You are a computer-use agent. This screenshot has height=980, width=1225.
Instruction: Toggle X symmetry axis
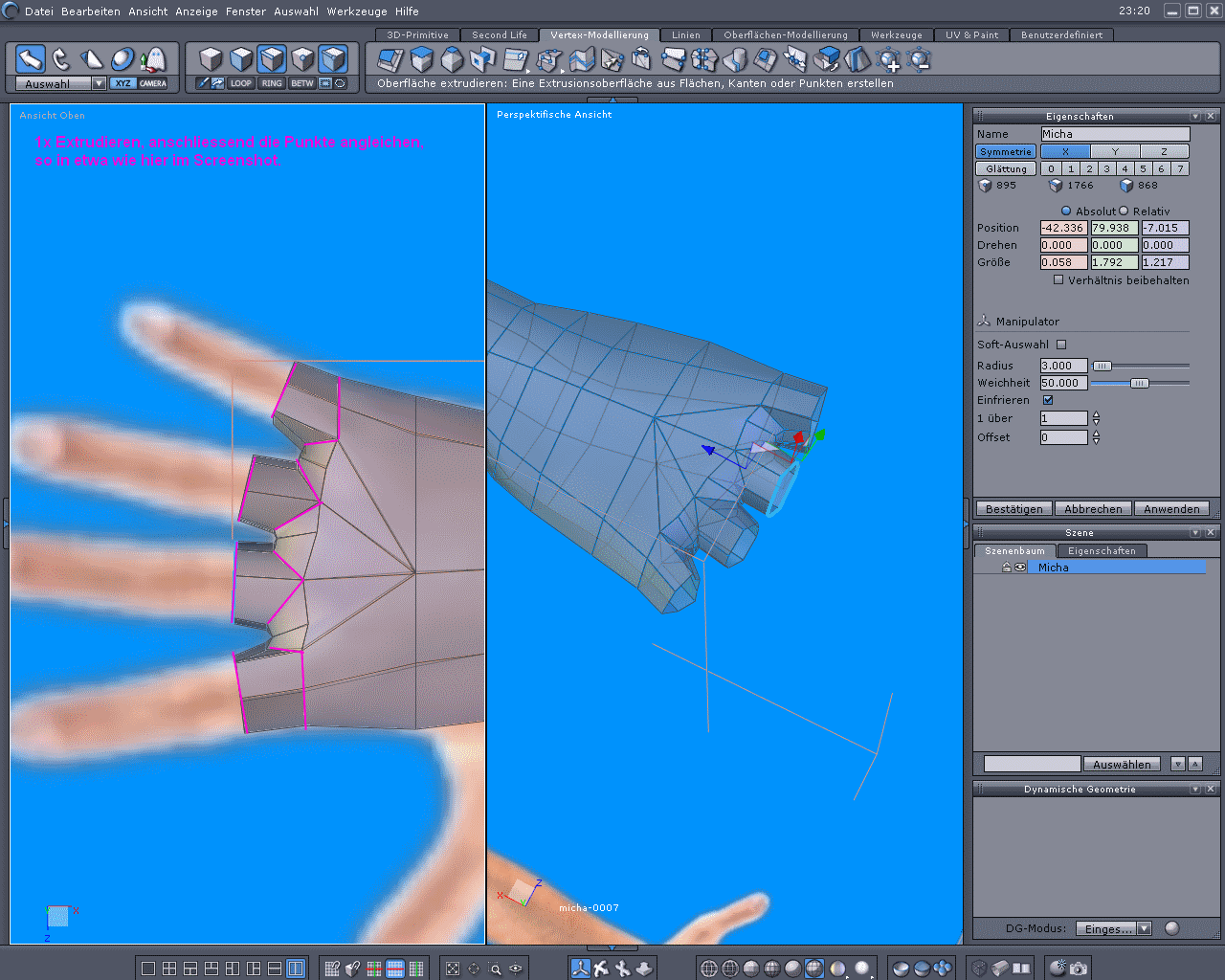click(x=1065, y=151)
